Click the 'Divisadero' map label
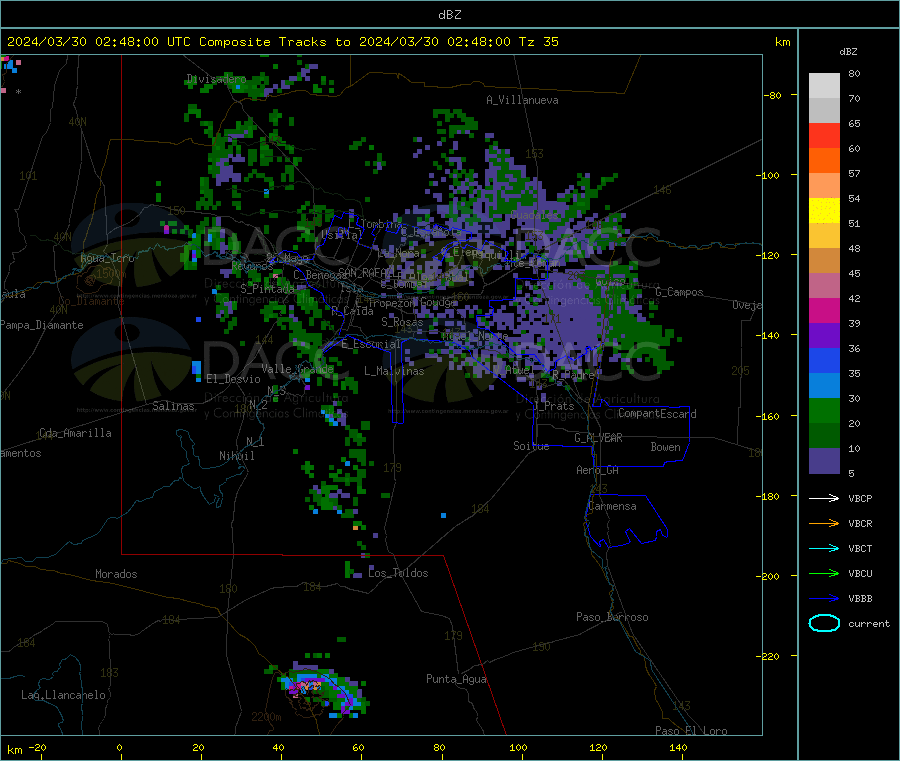 [216, 79]
